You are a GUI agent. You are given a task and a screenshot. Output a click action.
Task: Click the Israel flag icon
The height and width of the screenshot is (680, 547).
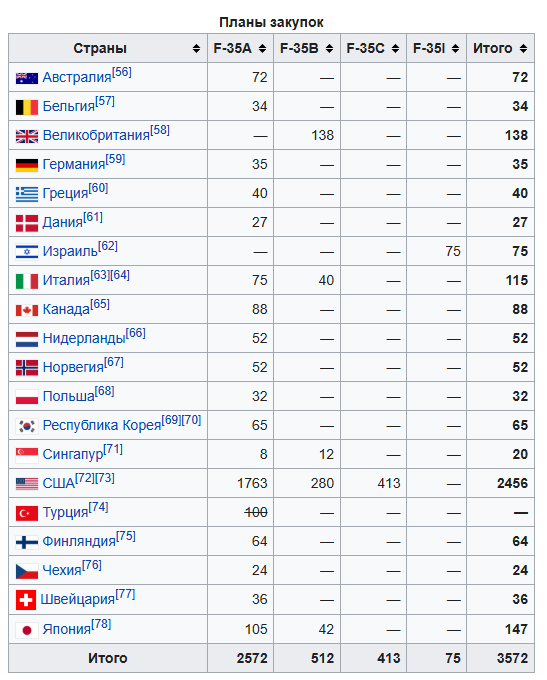[x=27, y=252]
